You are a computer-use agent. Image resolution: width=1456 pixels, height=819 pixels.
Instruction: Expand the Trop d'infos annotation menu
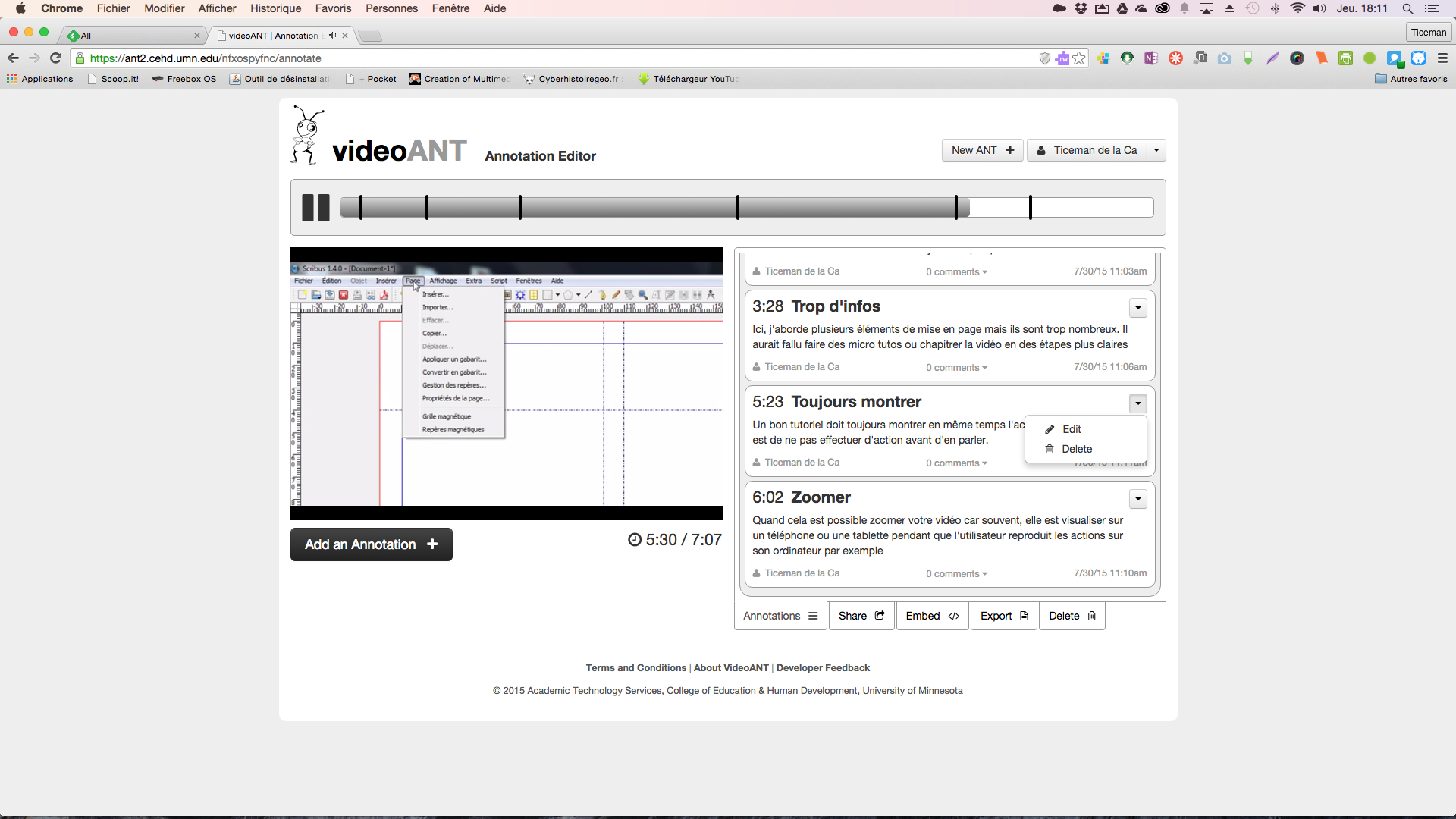[x=1137, y=308]
